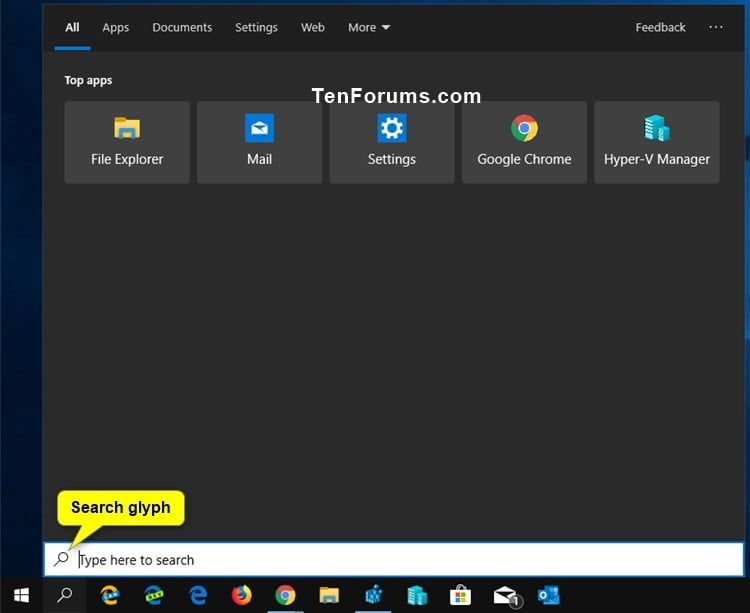Open Hyper-V Manager top app tile
The width and height of the screenshot is (750, 613).
657,142
